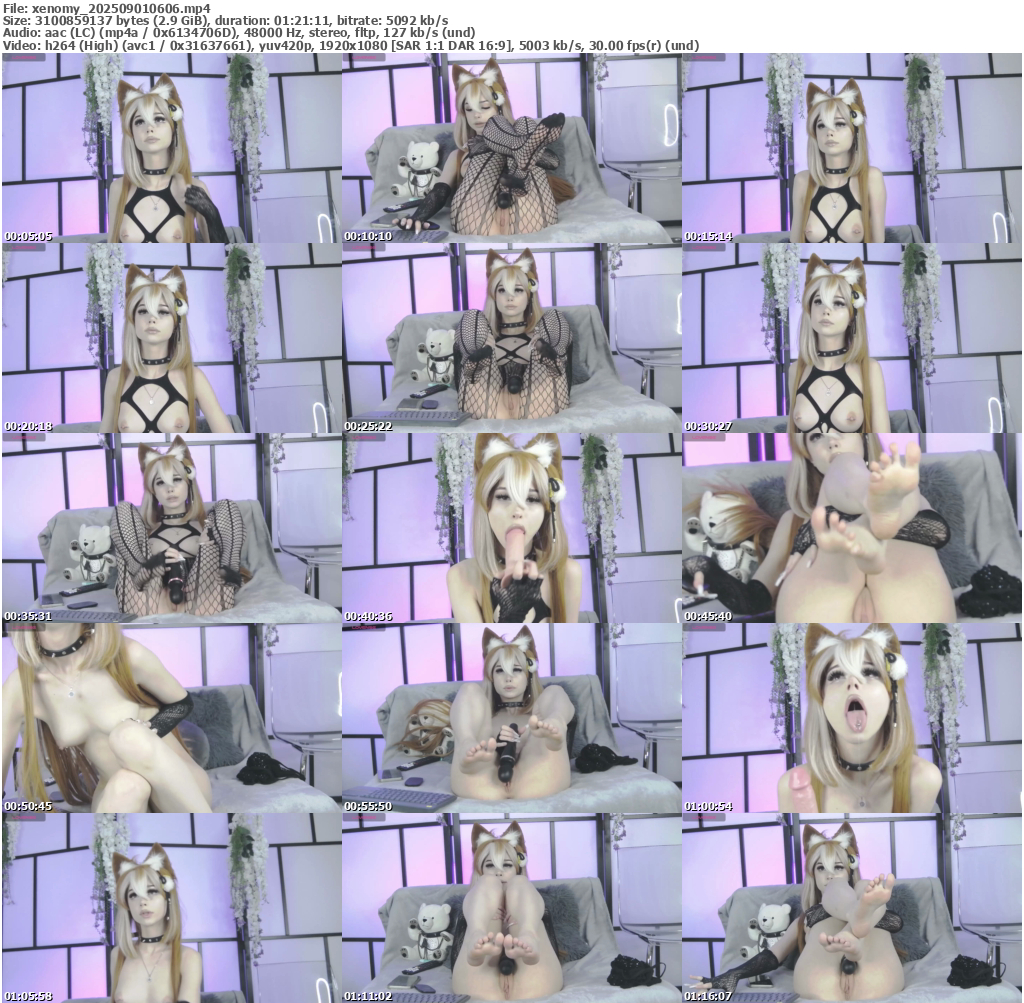Pick the thumbnail stamped 00:50:45

click(x=171, y=718)
